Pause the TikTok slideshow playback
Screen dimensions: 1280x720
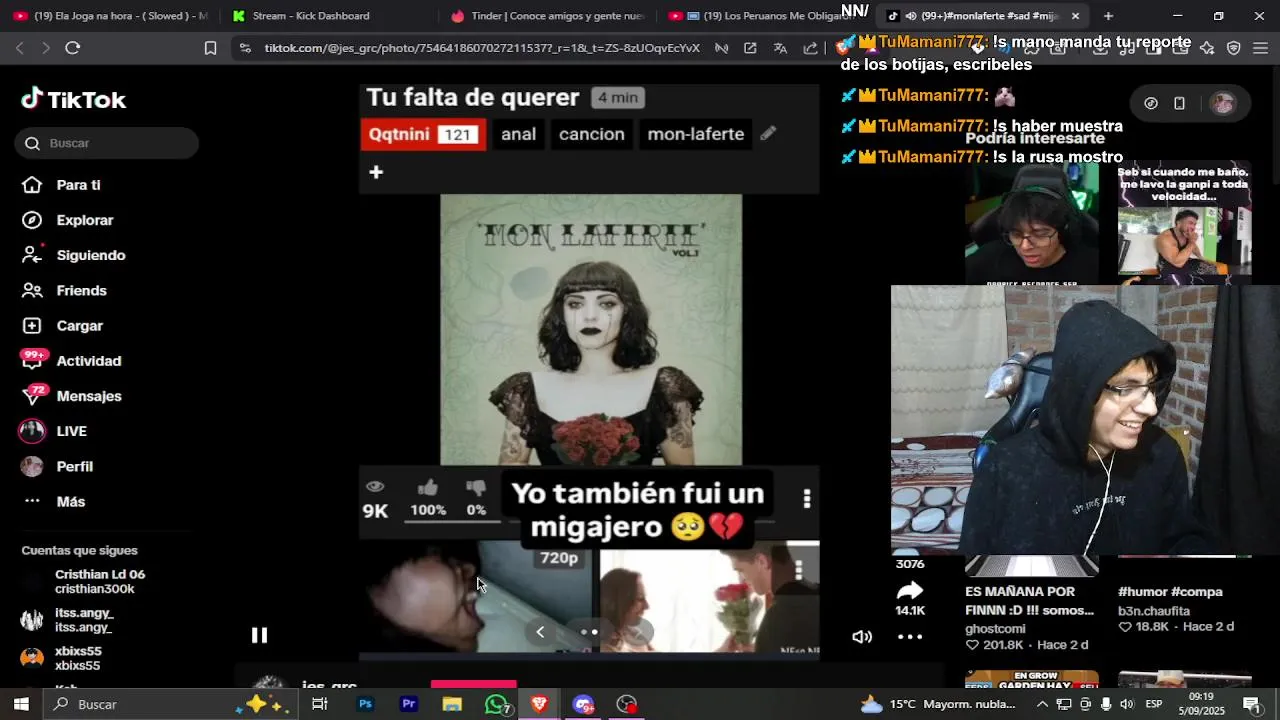click(x=259, y=635)
